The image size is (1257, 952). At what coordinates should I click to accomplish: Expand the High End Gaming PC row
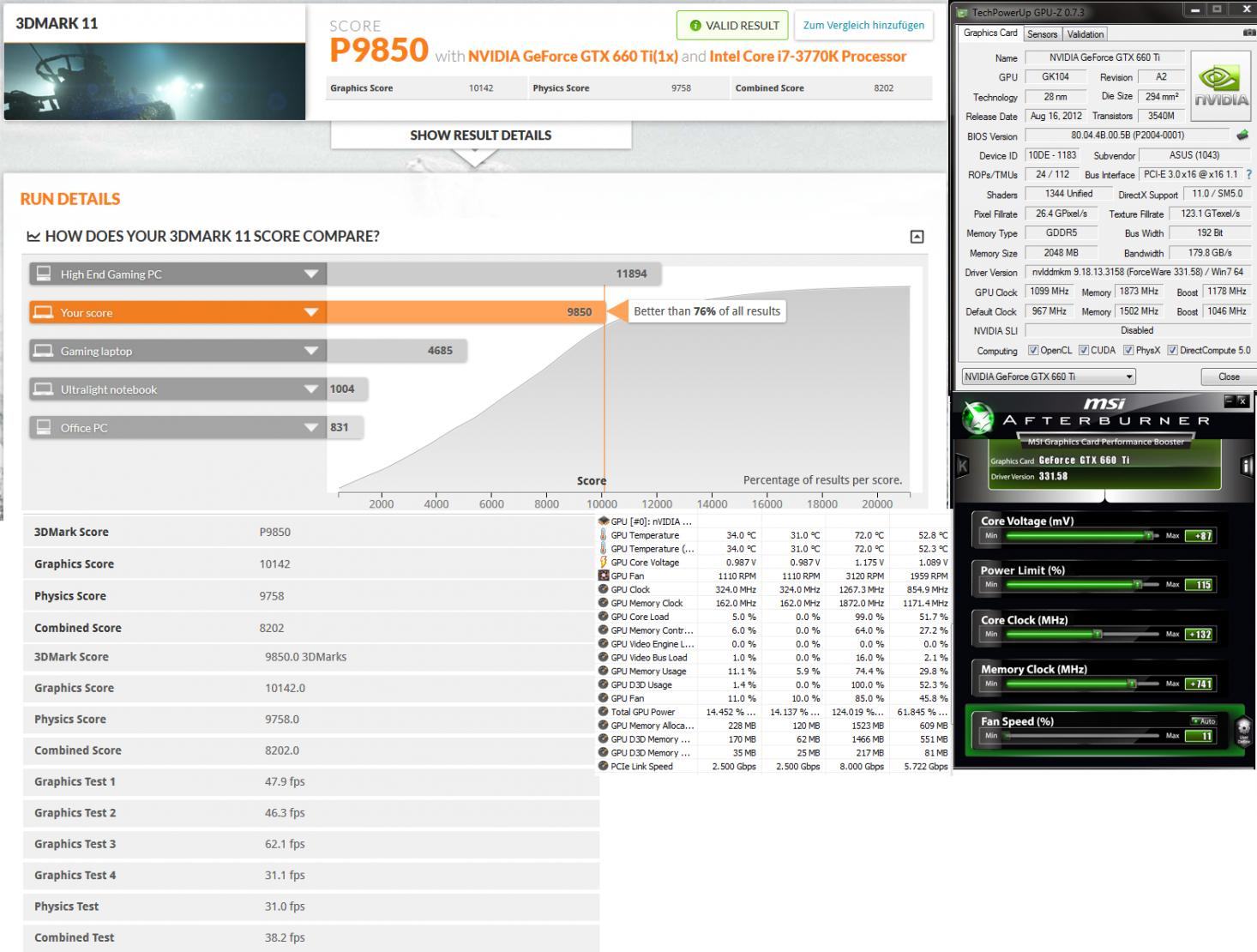click(x=311, y=274)
